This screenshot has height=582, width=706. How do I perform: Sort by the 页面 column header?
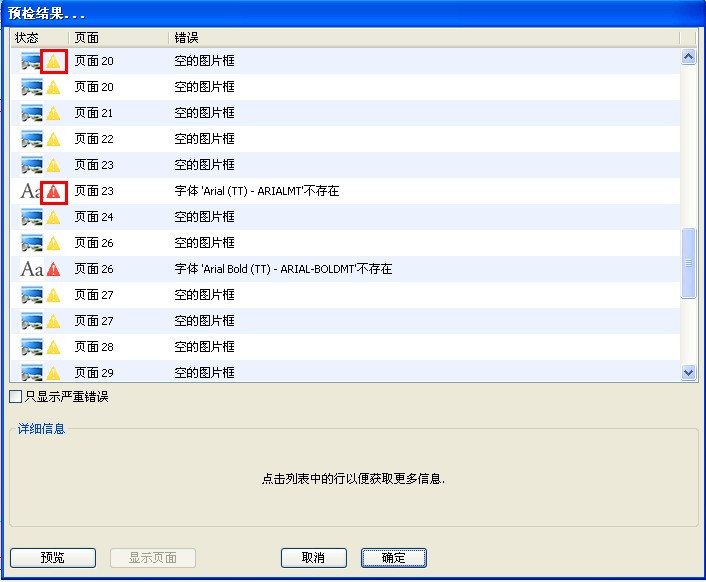pyautogui.click(x=118, y=38)
